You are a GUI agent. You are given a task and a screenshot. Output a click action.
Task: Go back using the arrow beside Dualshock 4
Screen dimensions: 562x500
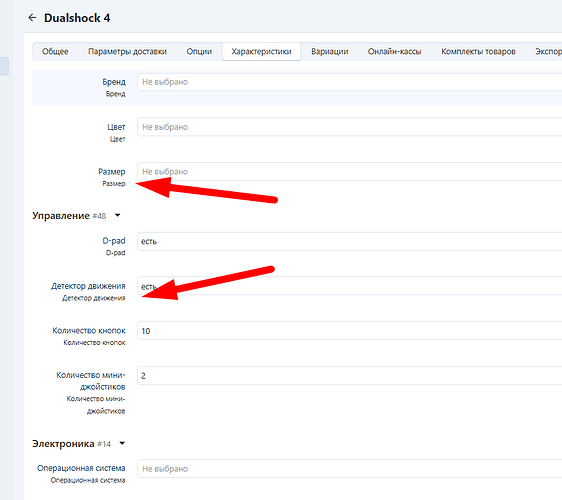[x=32, y=18]
